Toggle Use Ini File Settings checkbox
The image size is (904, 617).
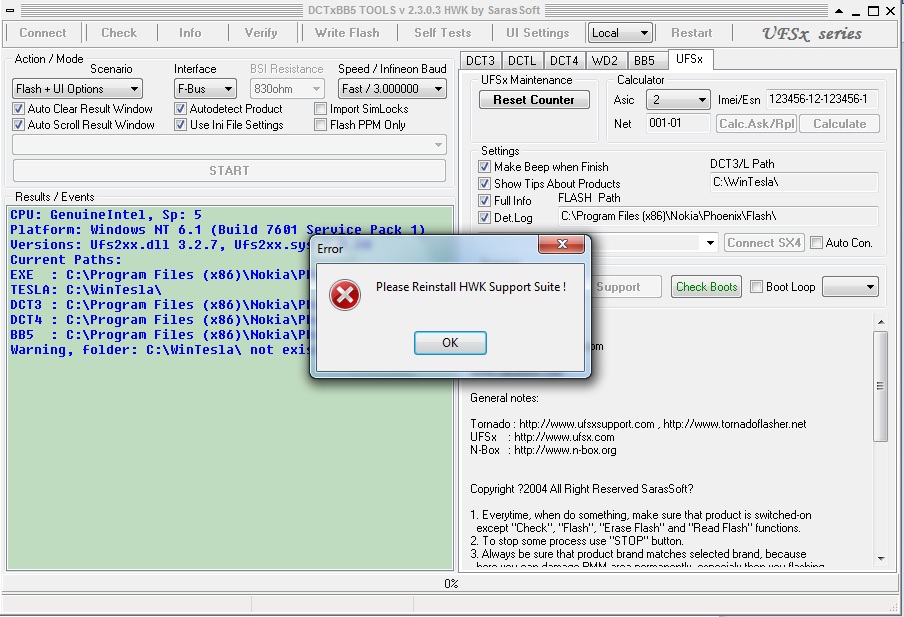[180, 125]
